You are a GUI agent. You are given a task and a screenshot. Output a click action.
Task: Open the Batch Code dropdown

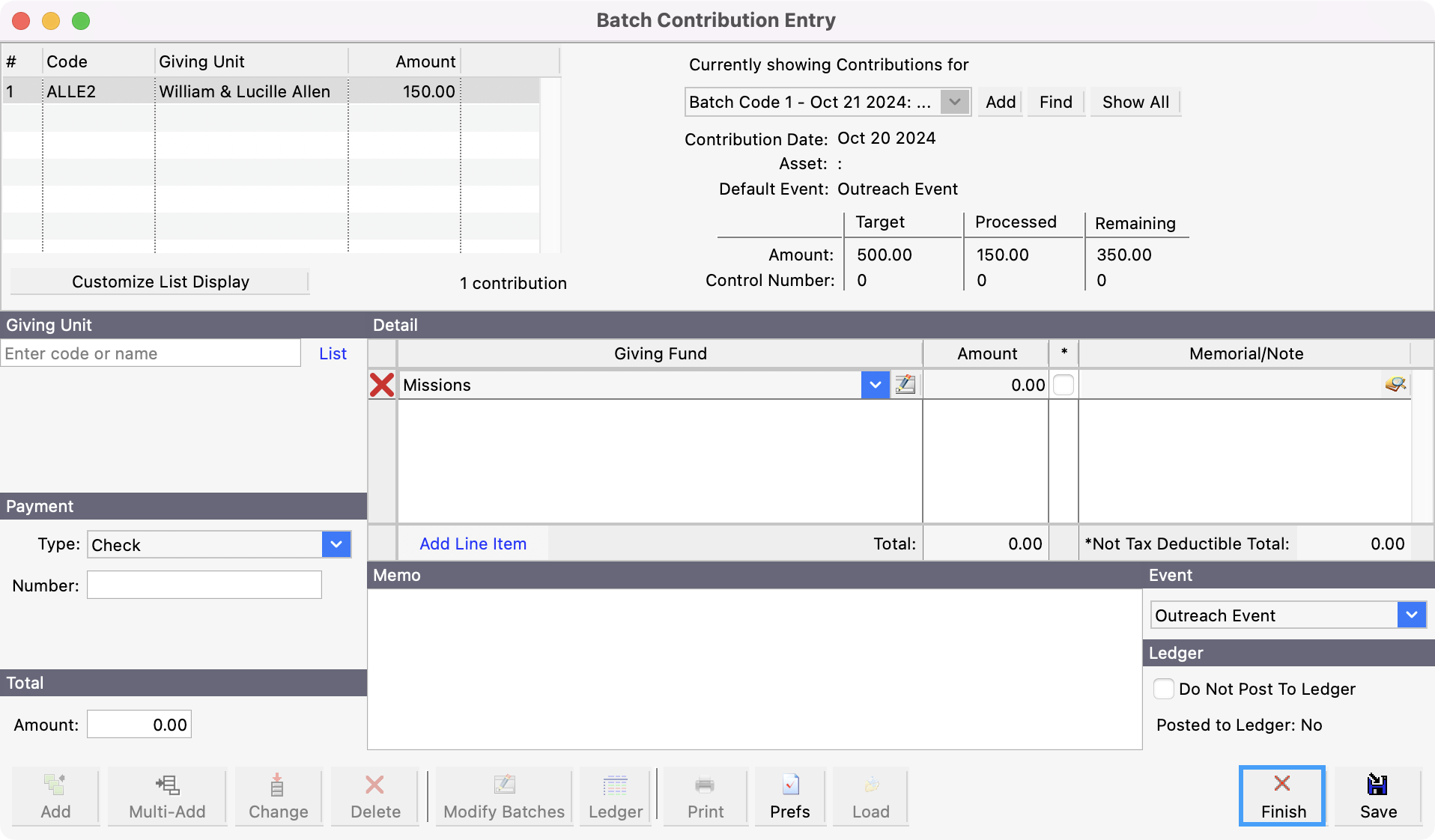[x=955, y=102]
